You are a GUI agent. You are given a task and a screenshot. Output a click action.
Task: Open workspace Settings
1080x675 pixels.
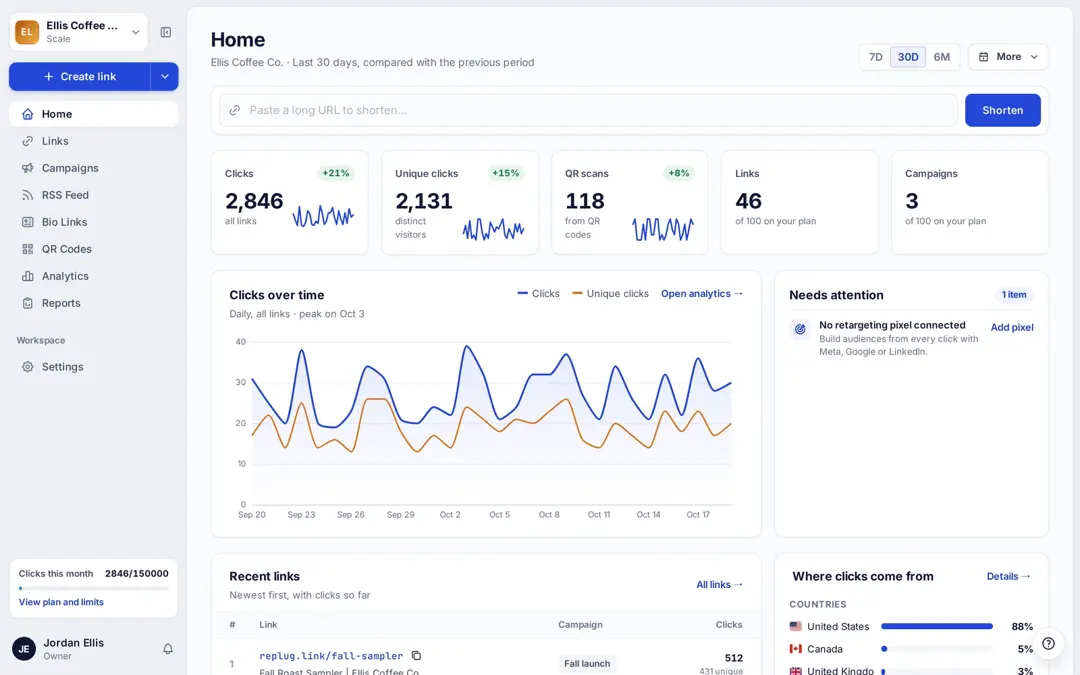[x=94, y=367]
